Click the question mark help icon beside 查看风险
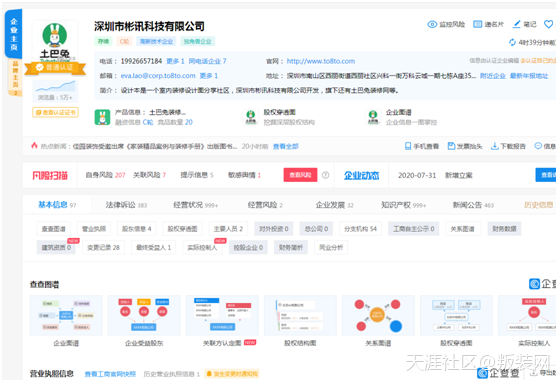The image size is (558, 382). click(x=325, y=175)
